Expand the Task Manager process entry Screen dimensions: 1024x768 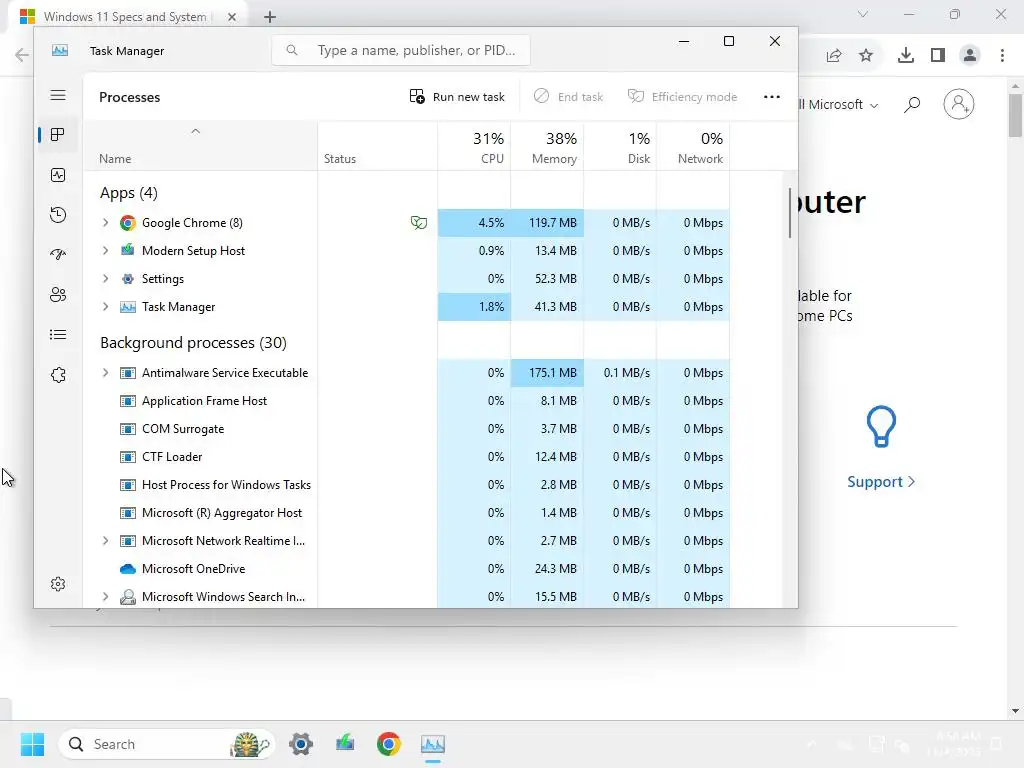click(105, 307)
